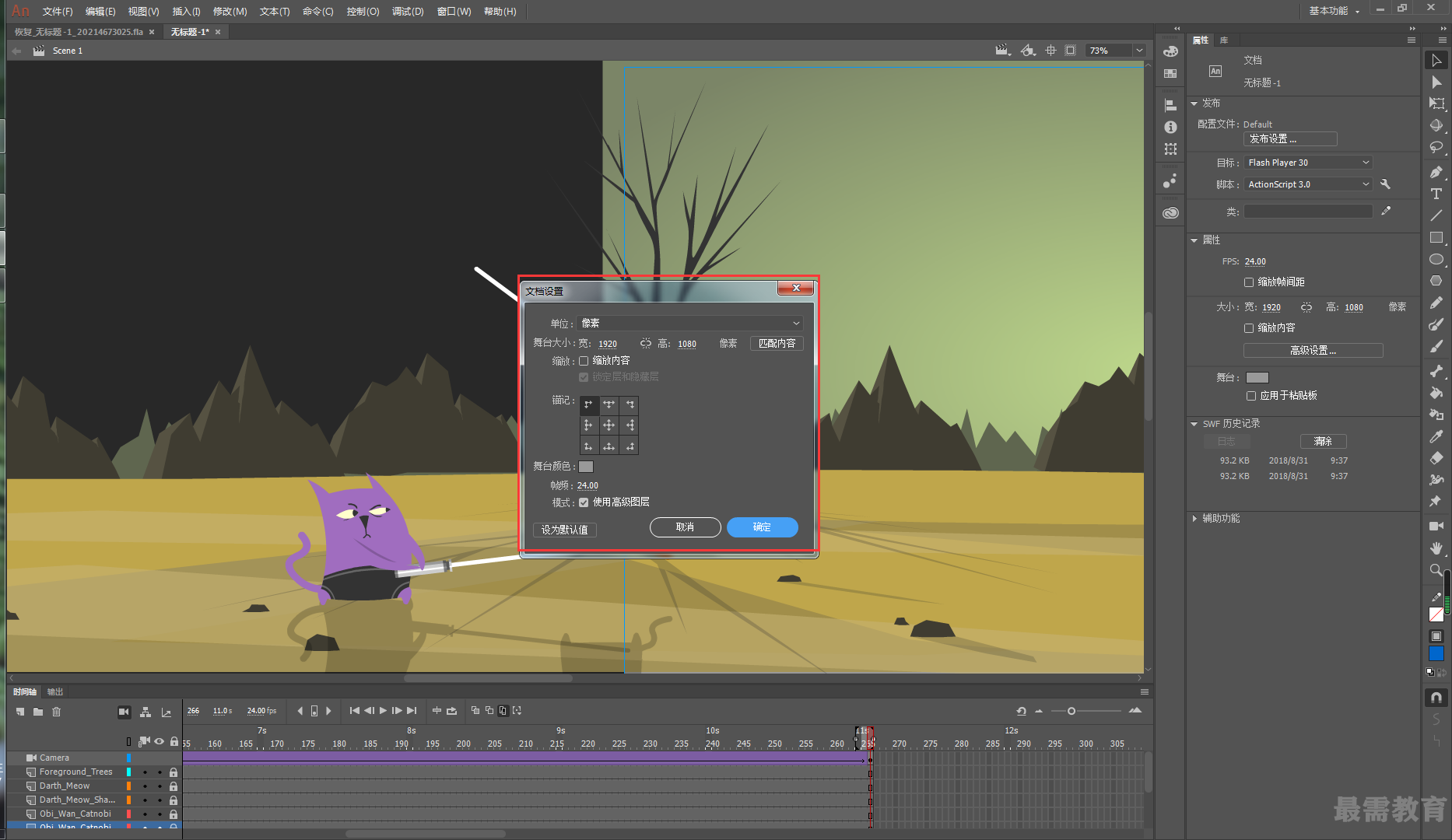Uncheck 使用高级图层 checkbox in dialog

click(584, 502)
